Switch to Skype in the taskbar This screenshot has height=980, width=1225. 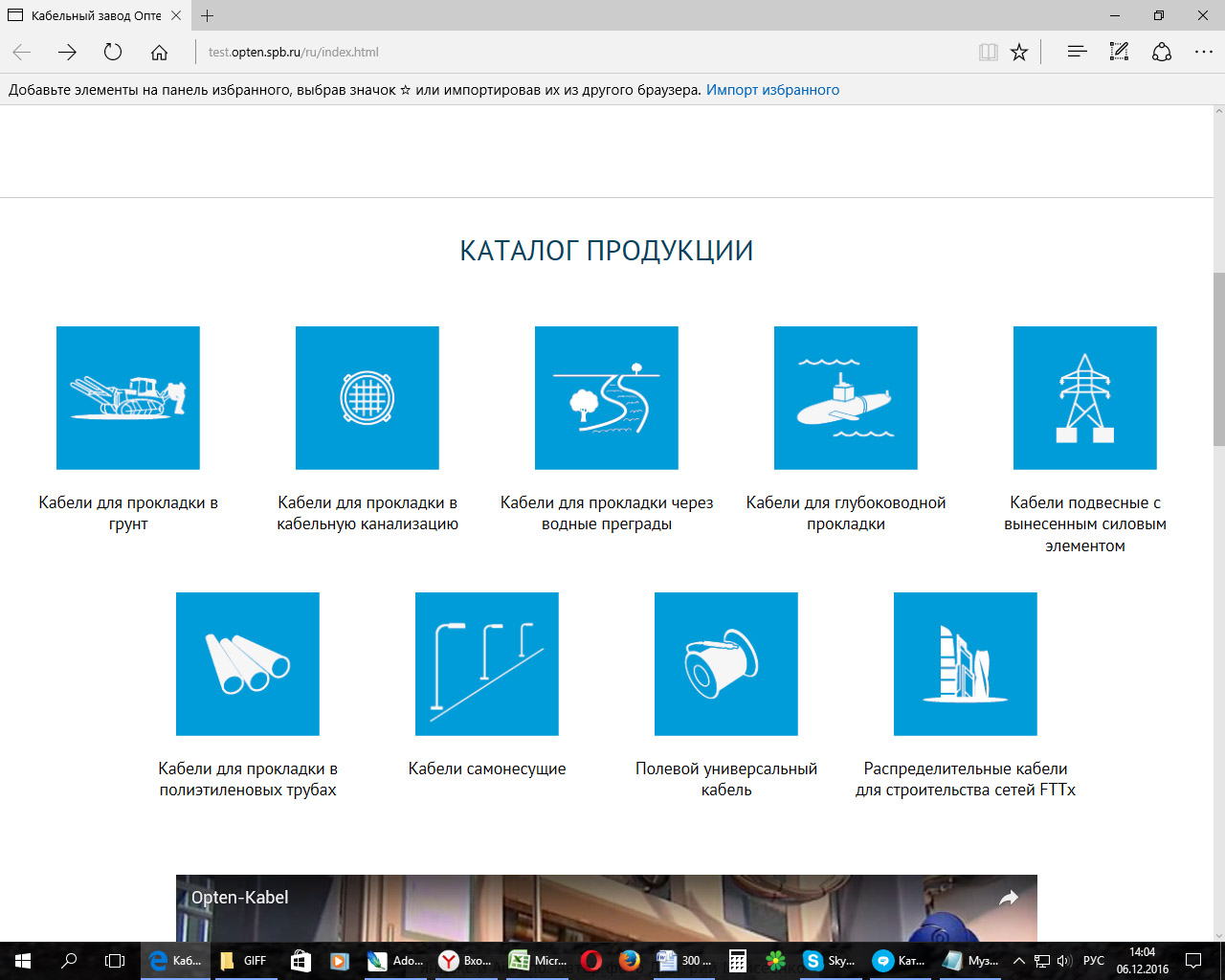point(829,961)
